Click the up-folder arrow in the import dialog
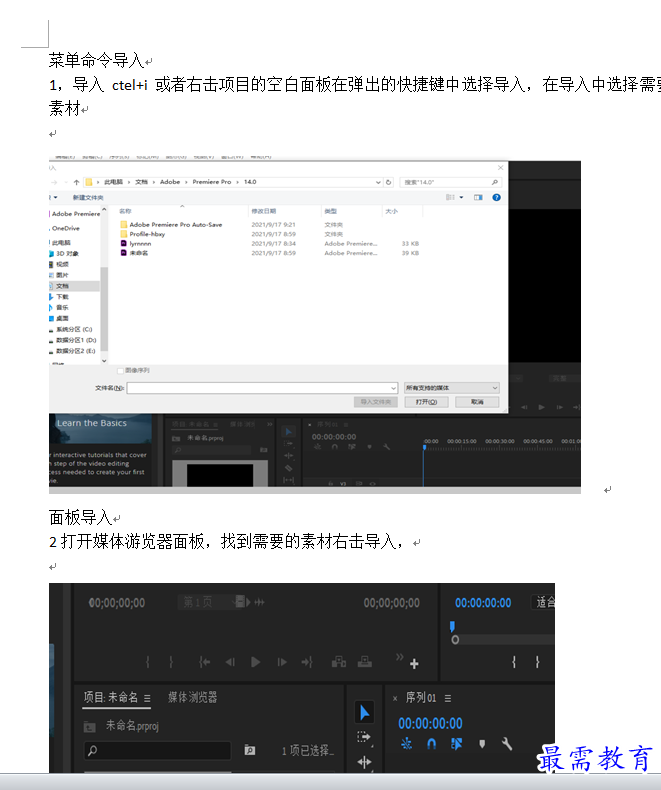 [x=76, y=182]
